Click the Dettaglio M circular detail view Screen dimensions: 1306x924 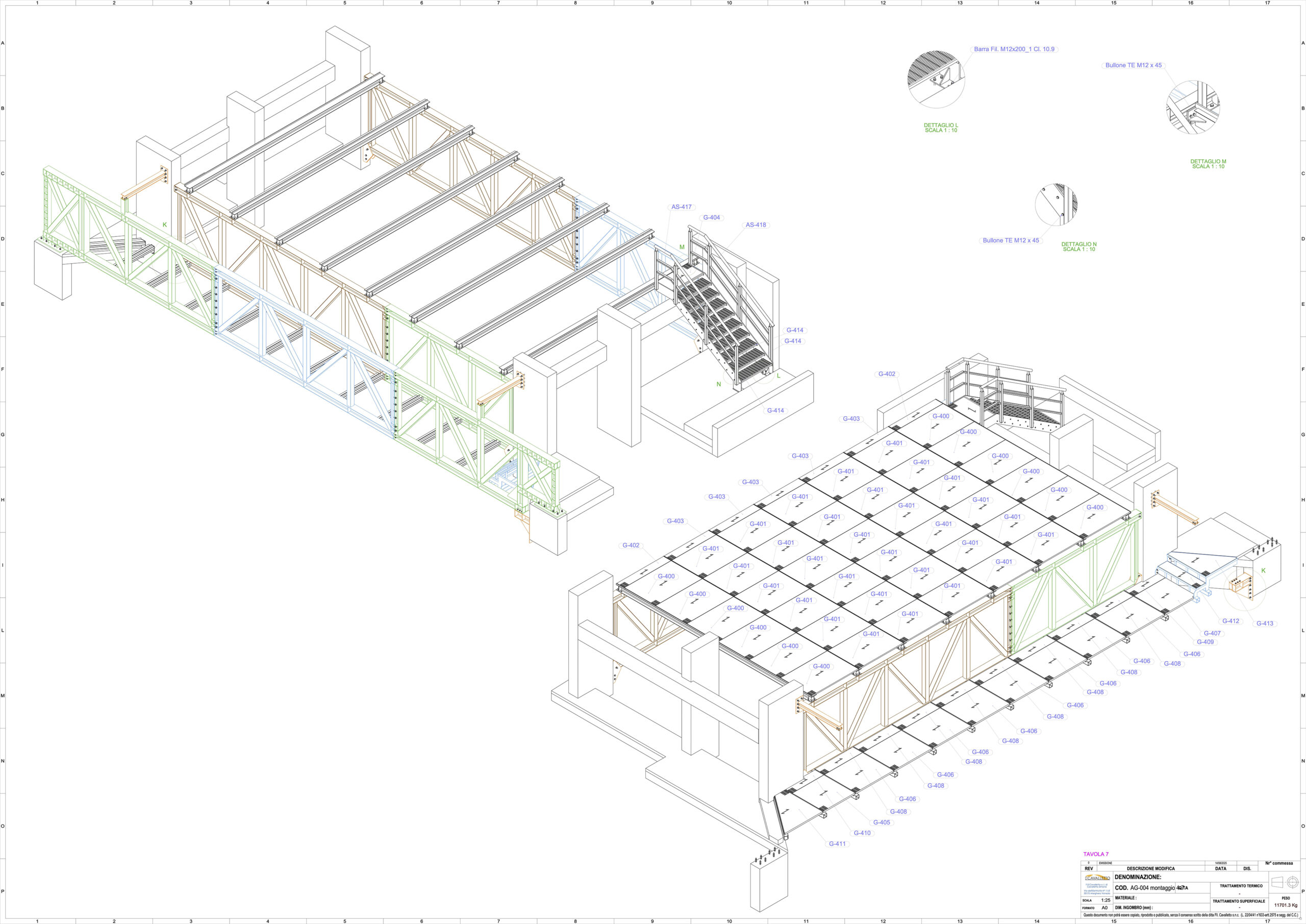click(x=1192, y=108)
